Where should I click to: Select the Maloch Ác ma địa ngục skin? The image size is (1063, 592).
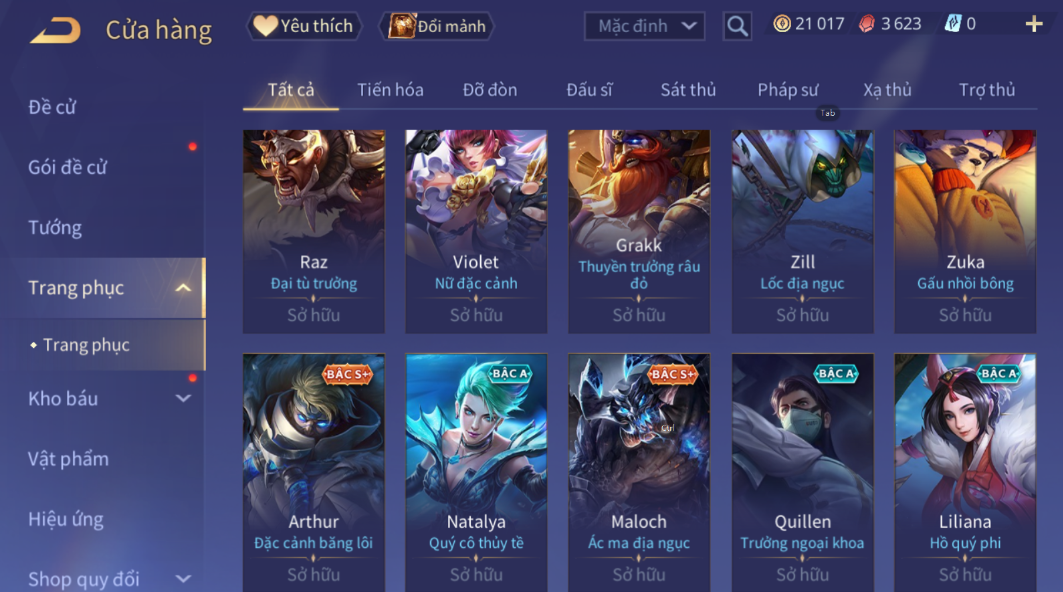[x=639, y=472]
